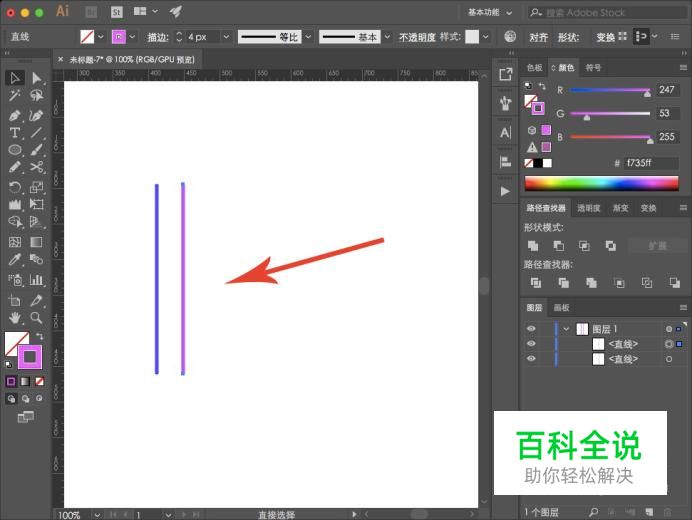Switch to the 透明度 tab
The width and height of the screenshot is (692, 520).
click(588, 208)
